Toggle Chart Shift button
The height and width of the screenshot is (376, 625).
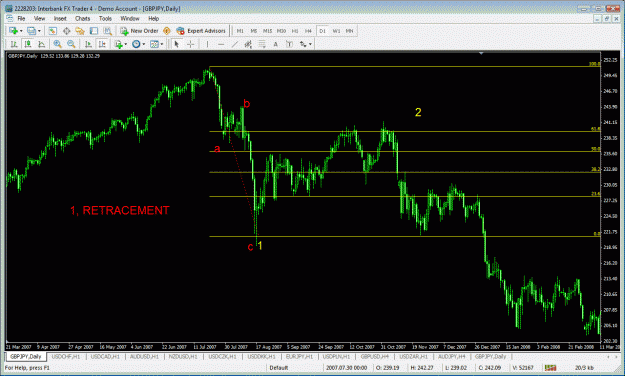(102, 44)
